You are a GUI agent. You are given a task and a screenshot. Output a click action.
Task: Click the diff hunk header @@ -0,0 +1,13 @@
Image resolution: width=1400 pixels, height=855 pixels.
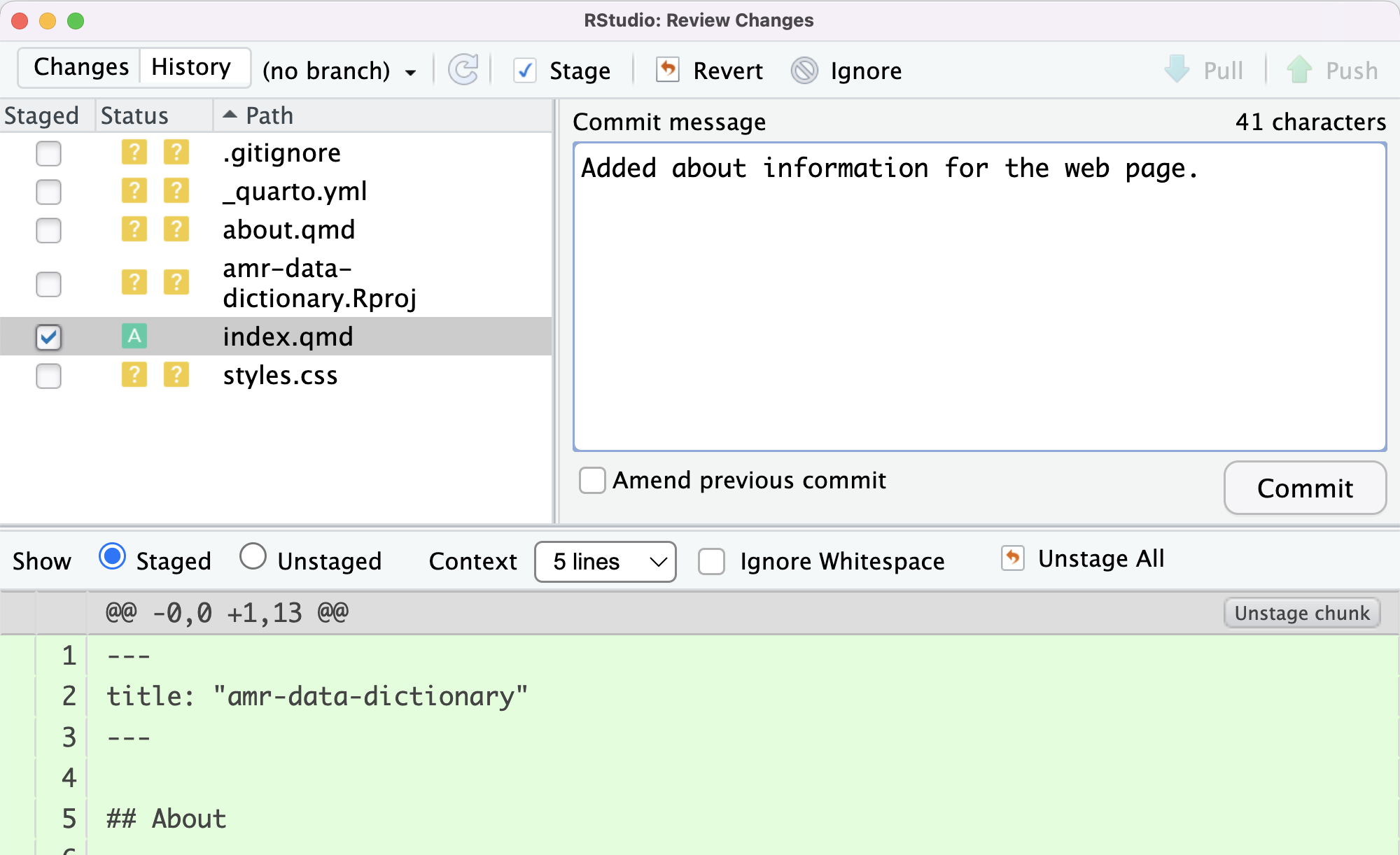[227, 613]
